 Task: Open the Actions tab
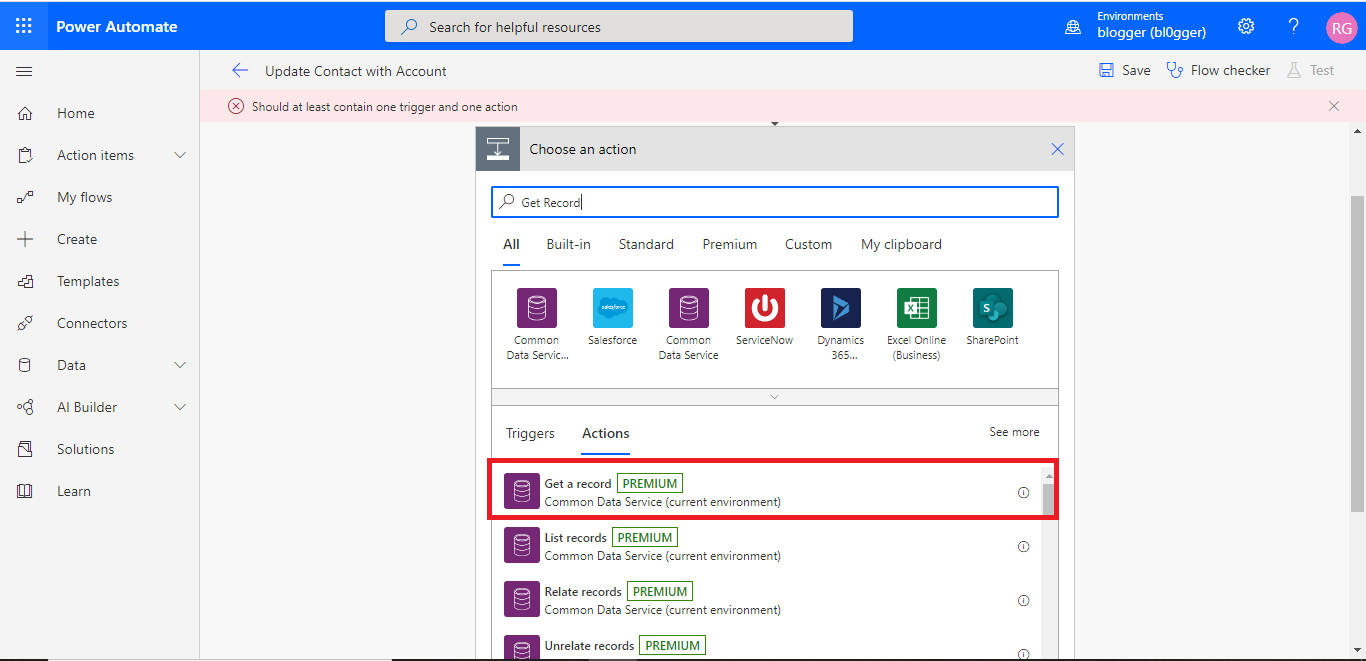[606, 433]
